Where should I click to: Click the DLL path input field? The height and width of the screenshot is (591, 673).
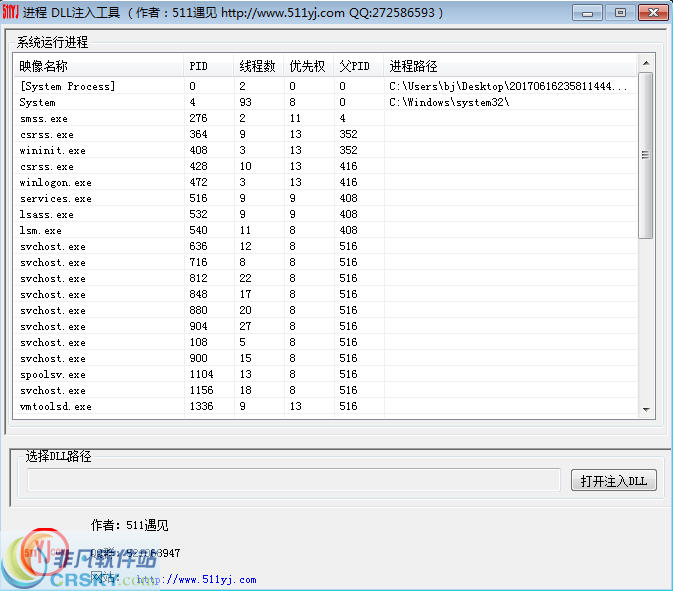click(294, 480)
